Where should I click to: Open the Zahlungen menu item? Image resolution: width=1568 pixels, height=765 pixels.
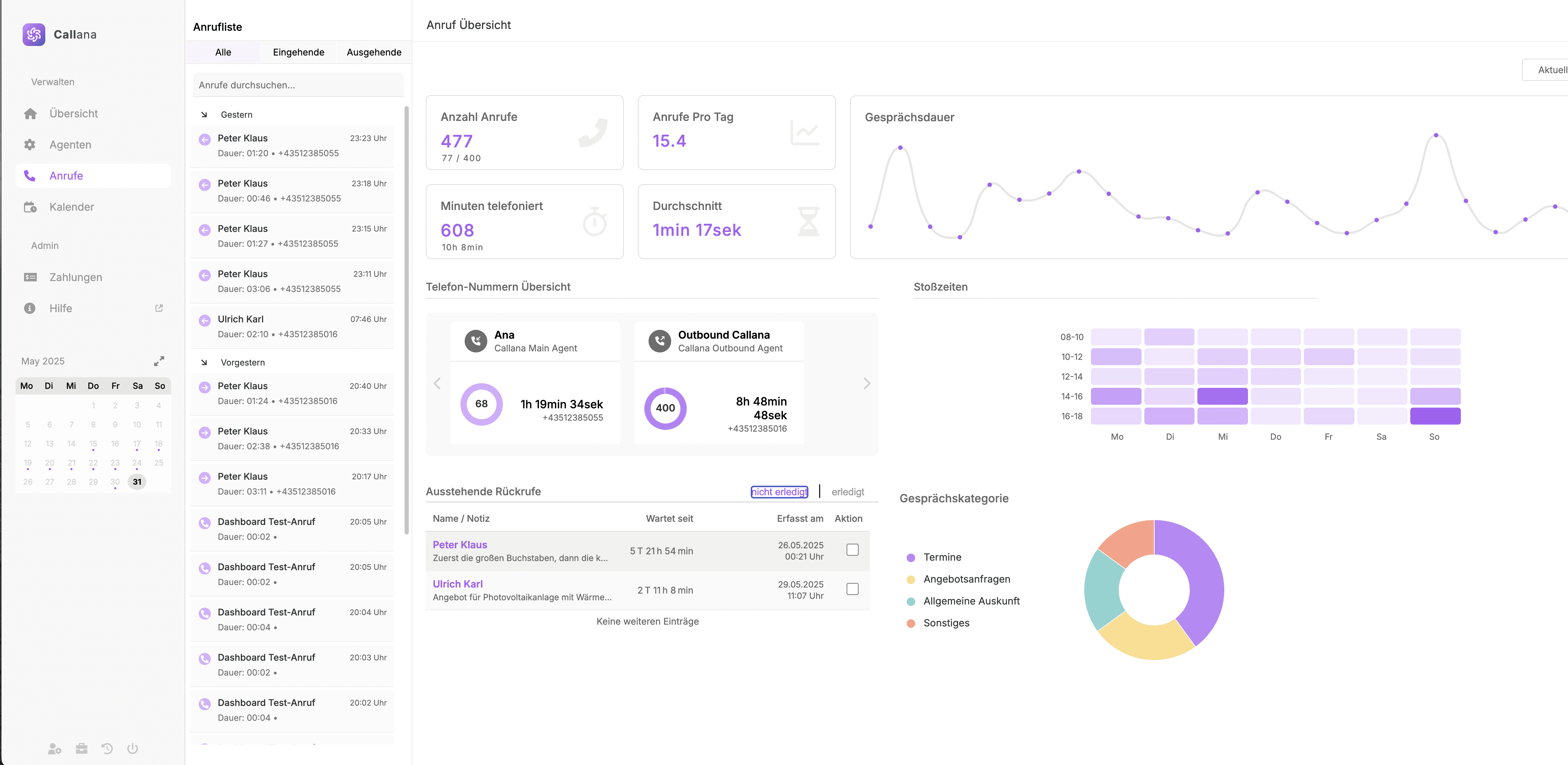click(x=93, y=278)
